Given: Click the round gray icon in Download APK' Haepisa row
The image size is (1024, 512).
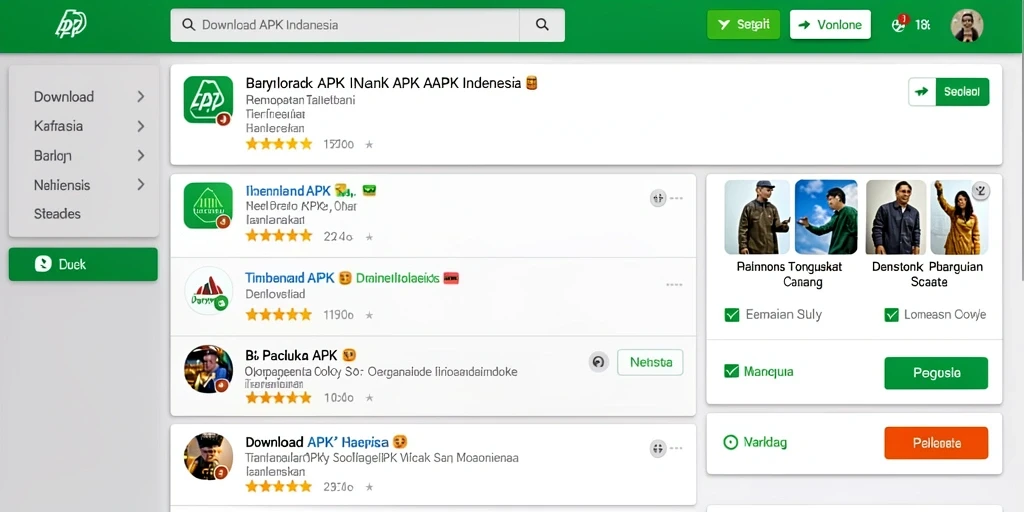Looking at the screenshot, I should pos(658,449).
